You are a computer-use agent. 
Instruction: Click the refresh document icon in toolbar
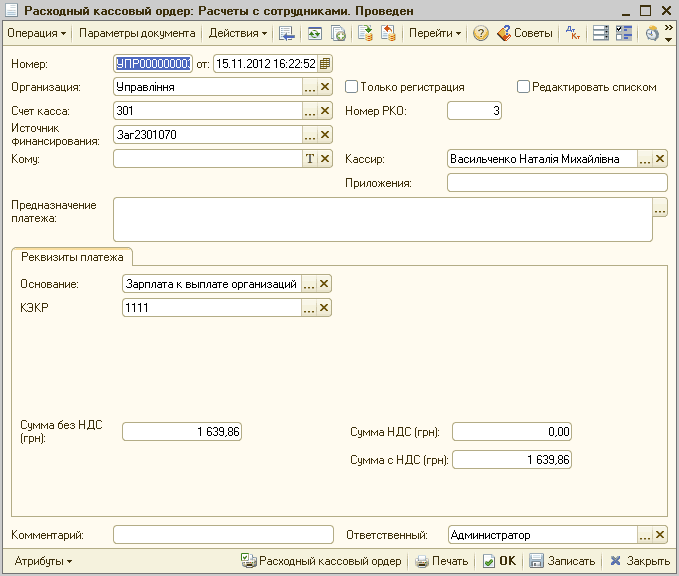pos(313,33)
